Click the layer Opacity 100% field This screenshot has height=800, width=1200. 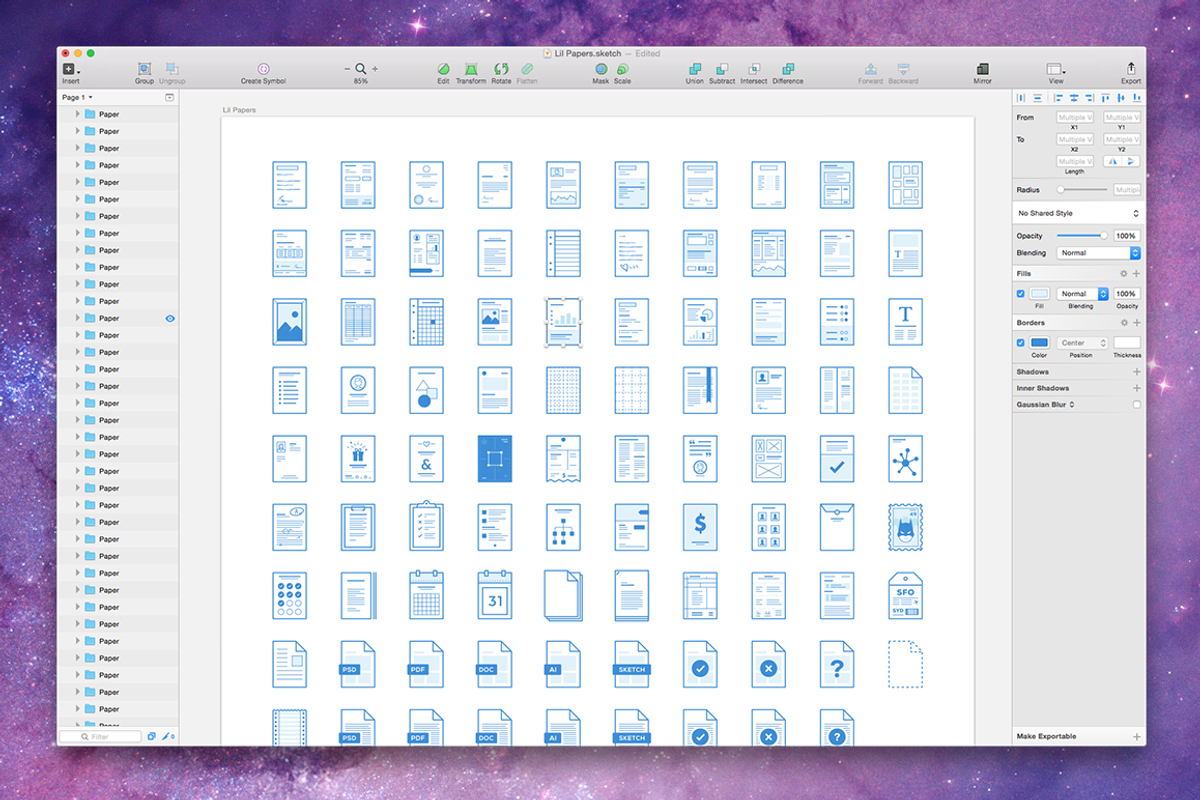(x=1127, y=236)
